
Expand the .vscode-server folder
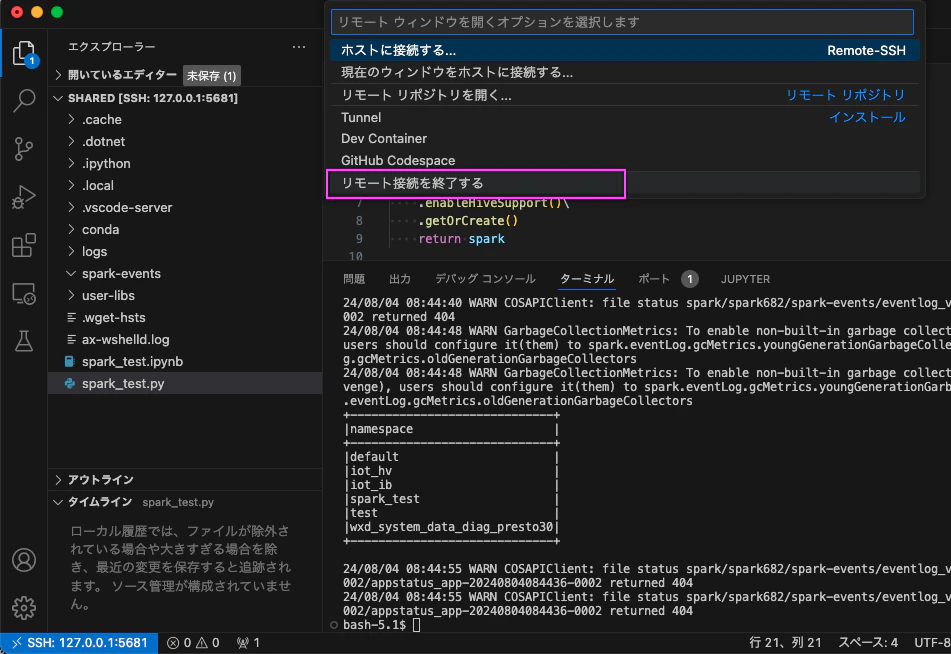point(185,207)
